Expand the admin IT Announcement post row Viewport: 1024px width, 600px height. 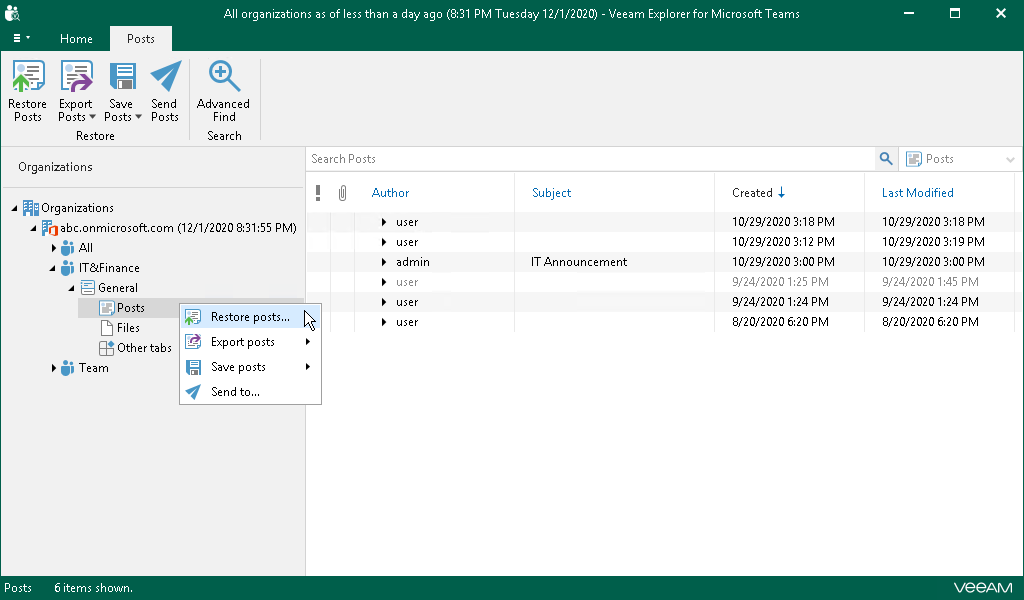[384, 262]
